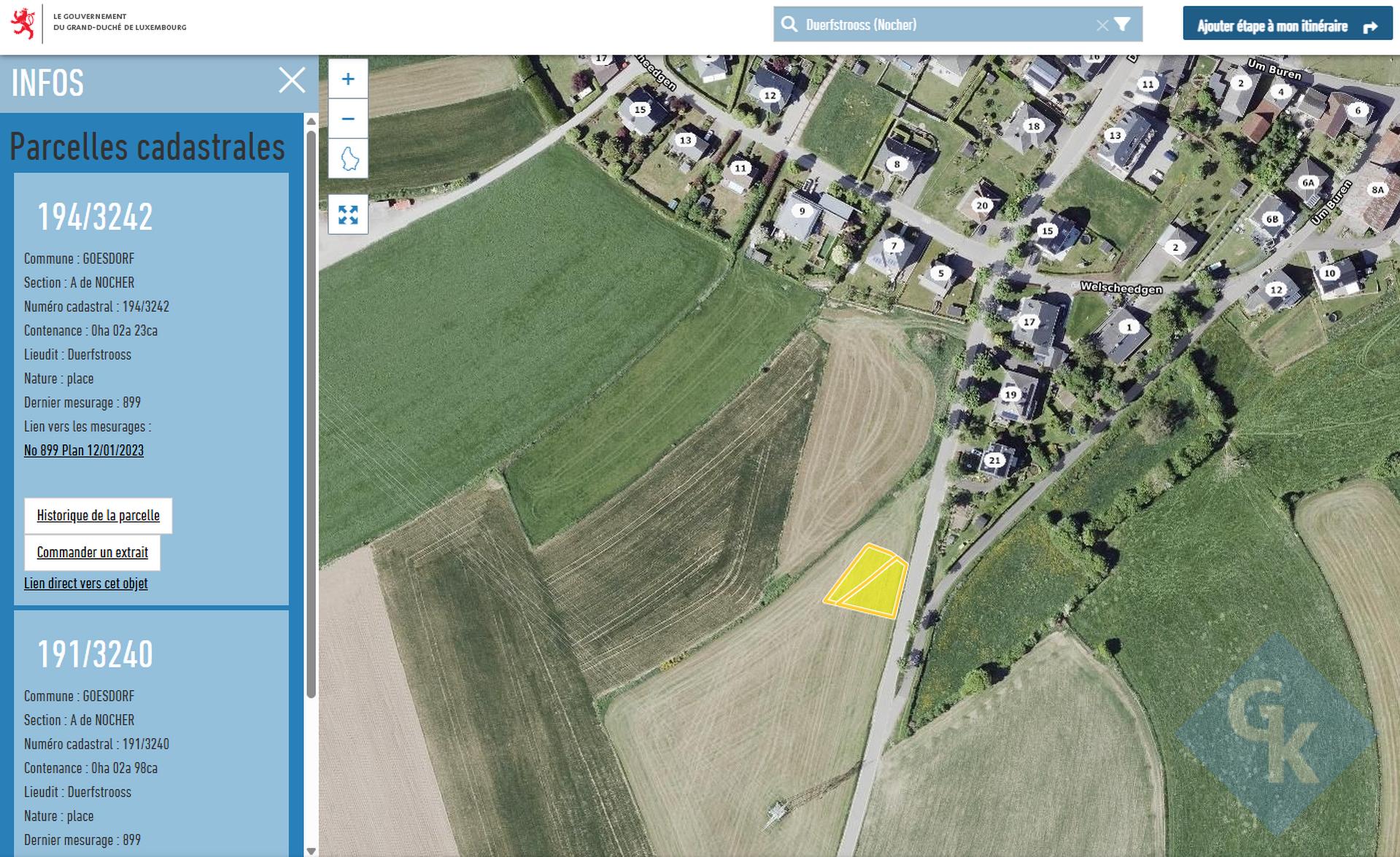The image size is (1400, 857).
Task: Click house number 19 marker
Action: coord(1010,395)
